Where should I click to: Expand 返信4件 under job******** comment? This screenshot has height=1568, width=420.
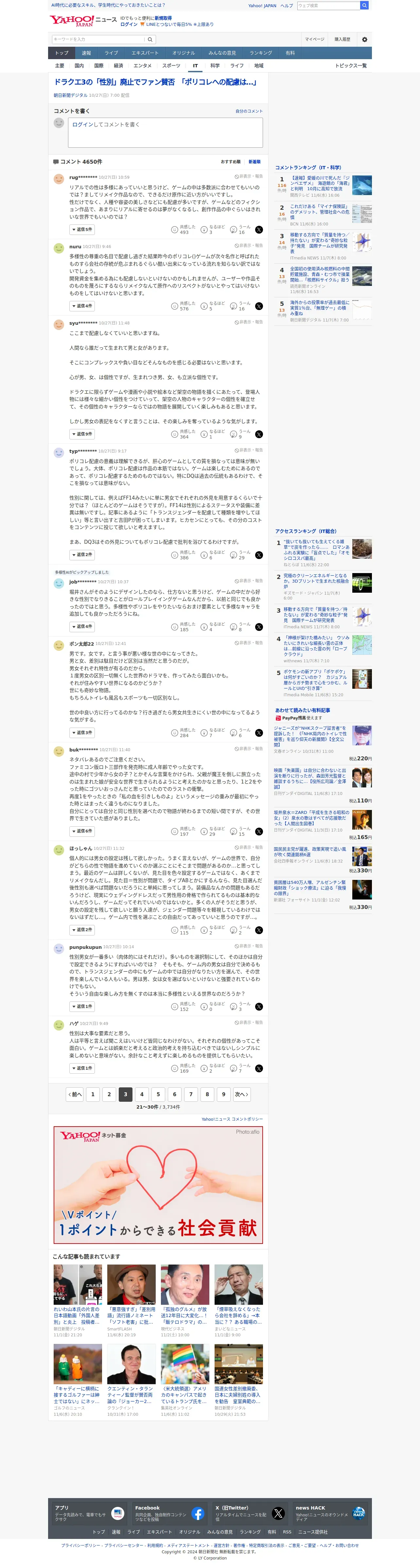82,627
